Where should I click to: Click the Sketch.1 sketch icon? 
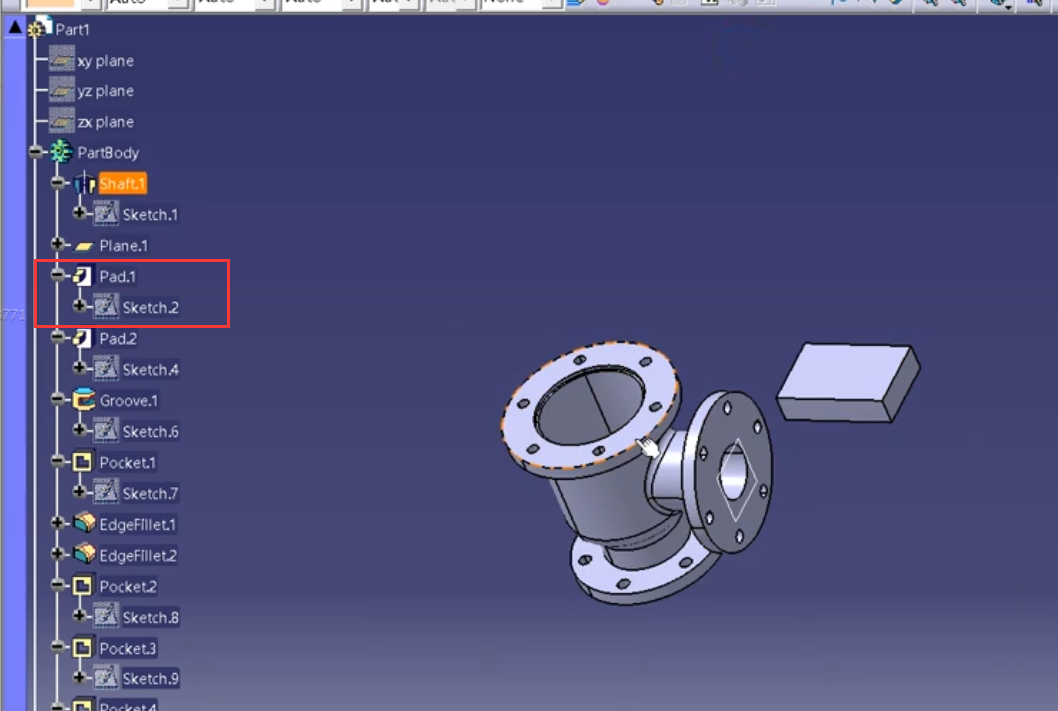click(106, 214)
